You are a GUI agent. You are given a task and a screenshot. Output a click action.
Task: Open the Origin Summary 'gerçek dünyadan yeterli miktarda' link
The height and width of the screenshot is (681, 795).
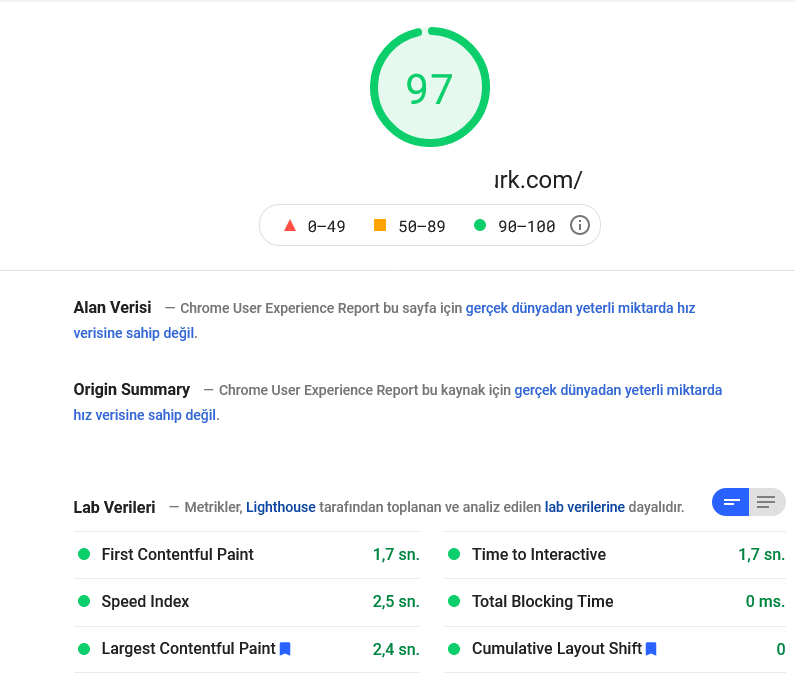tap(618, 390)
